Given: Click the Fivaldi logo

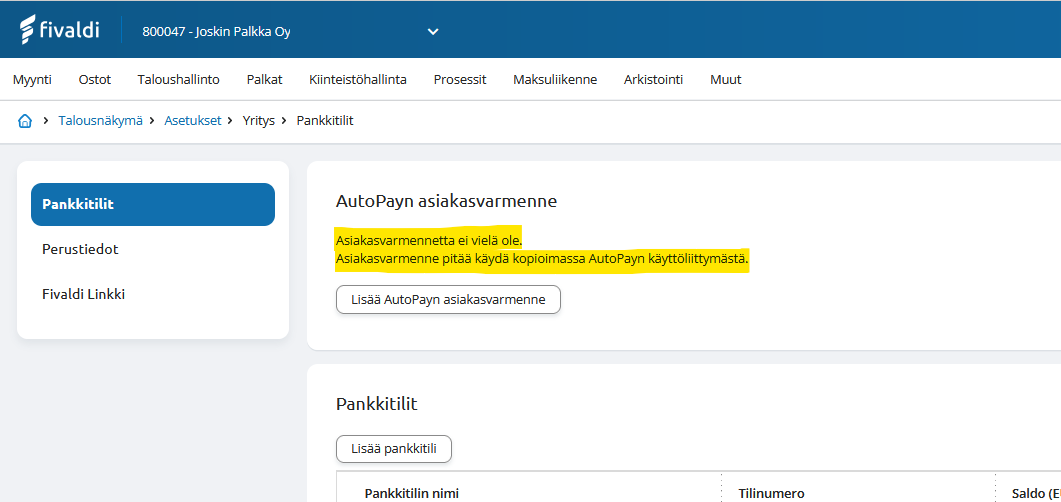Looking at the screenshot, I should (59, 30).
